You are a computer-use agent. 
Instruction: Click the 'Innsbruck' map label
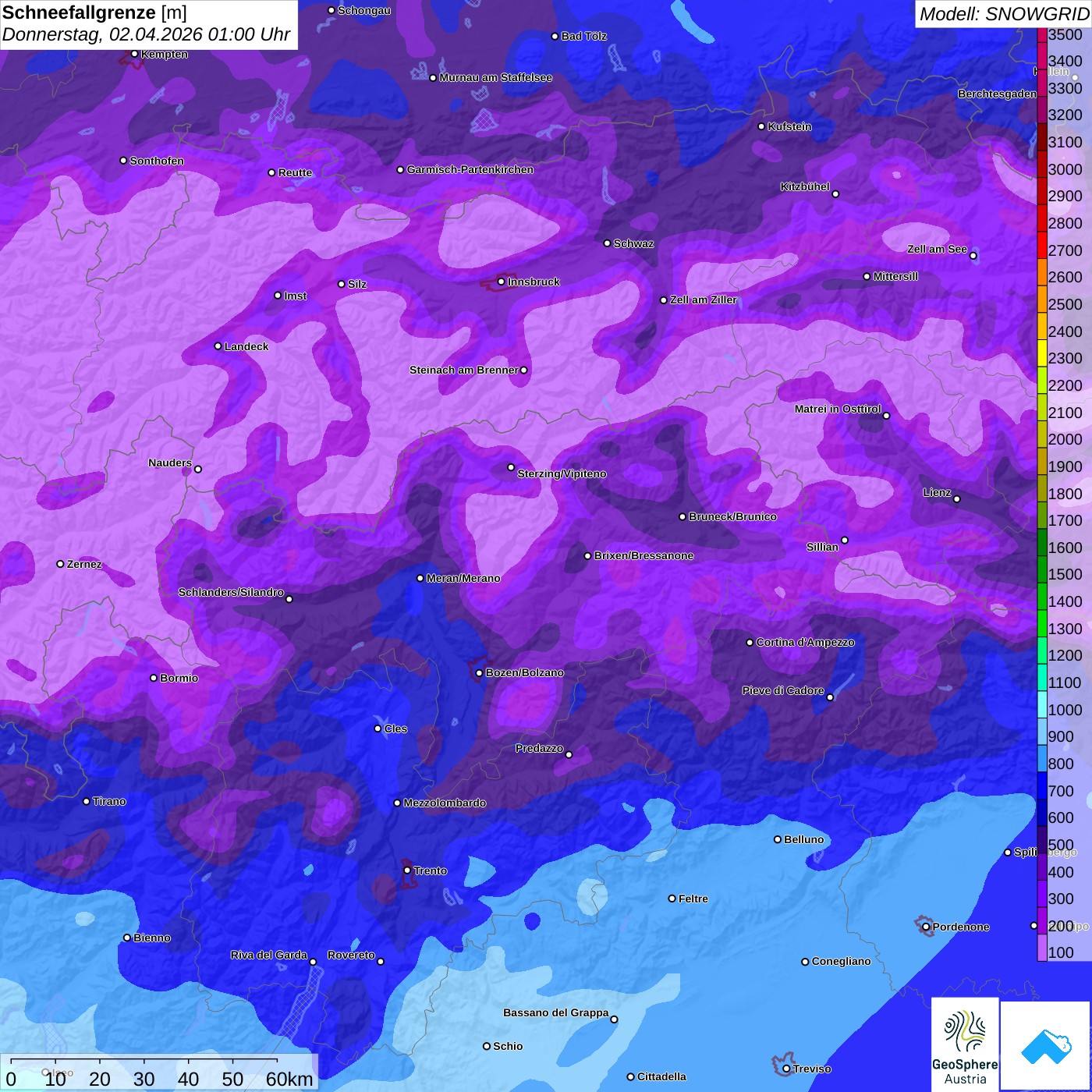point(534,282)
